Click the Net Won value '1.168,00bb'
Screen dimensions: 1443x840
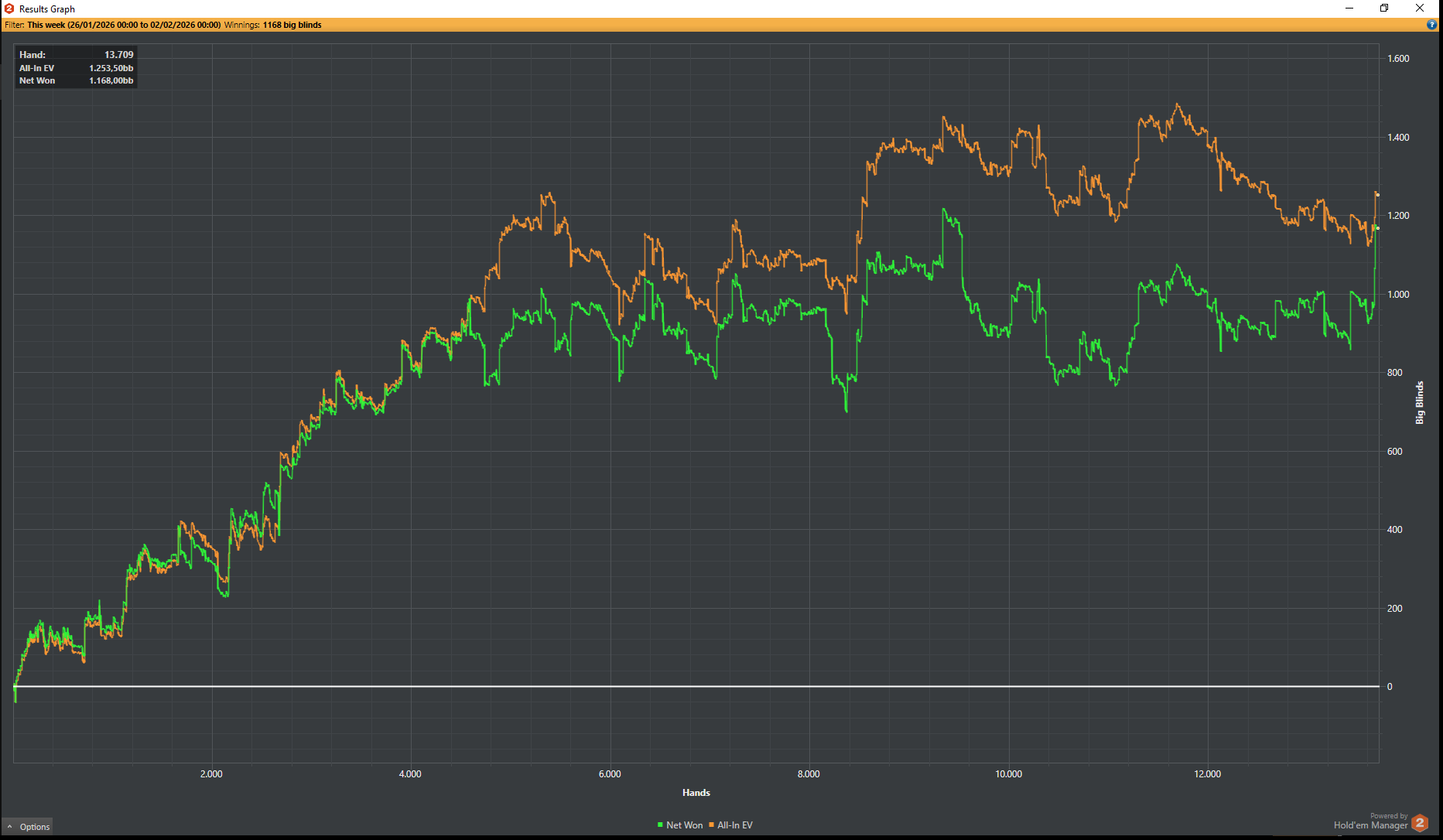[111, 80]
